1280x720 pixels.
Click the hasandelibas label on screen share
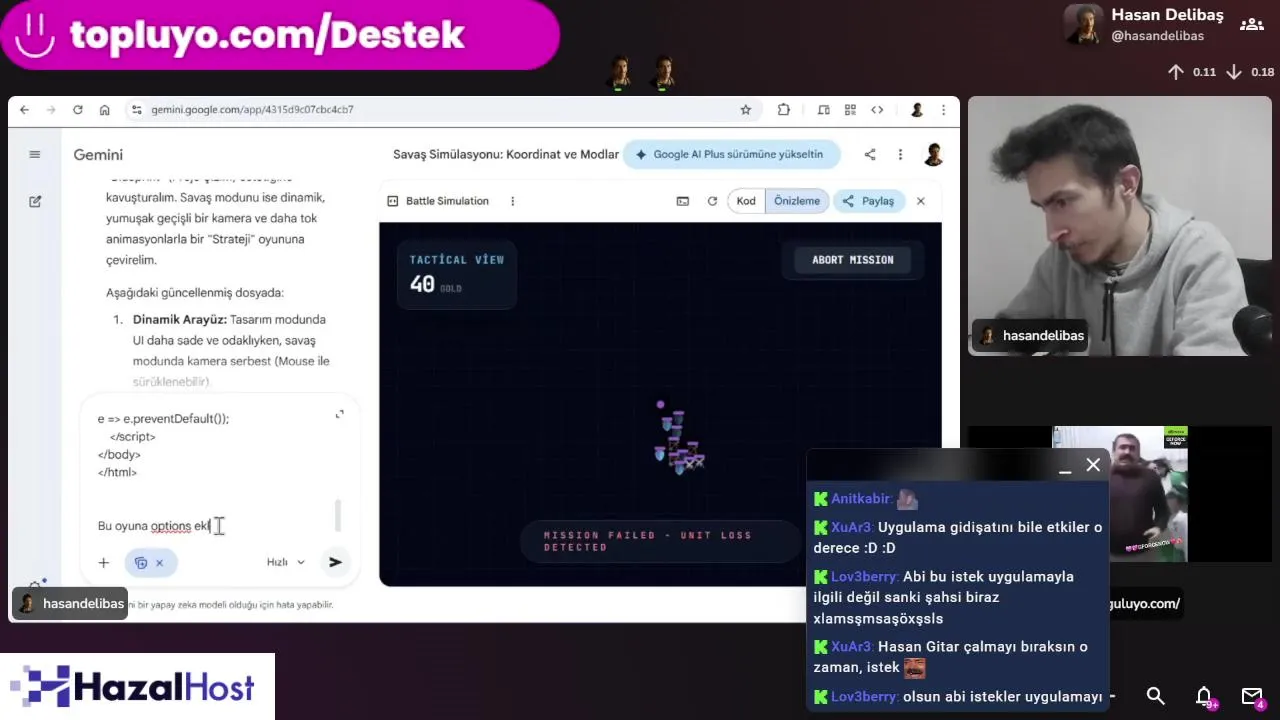(70, 604)
